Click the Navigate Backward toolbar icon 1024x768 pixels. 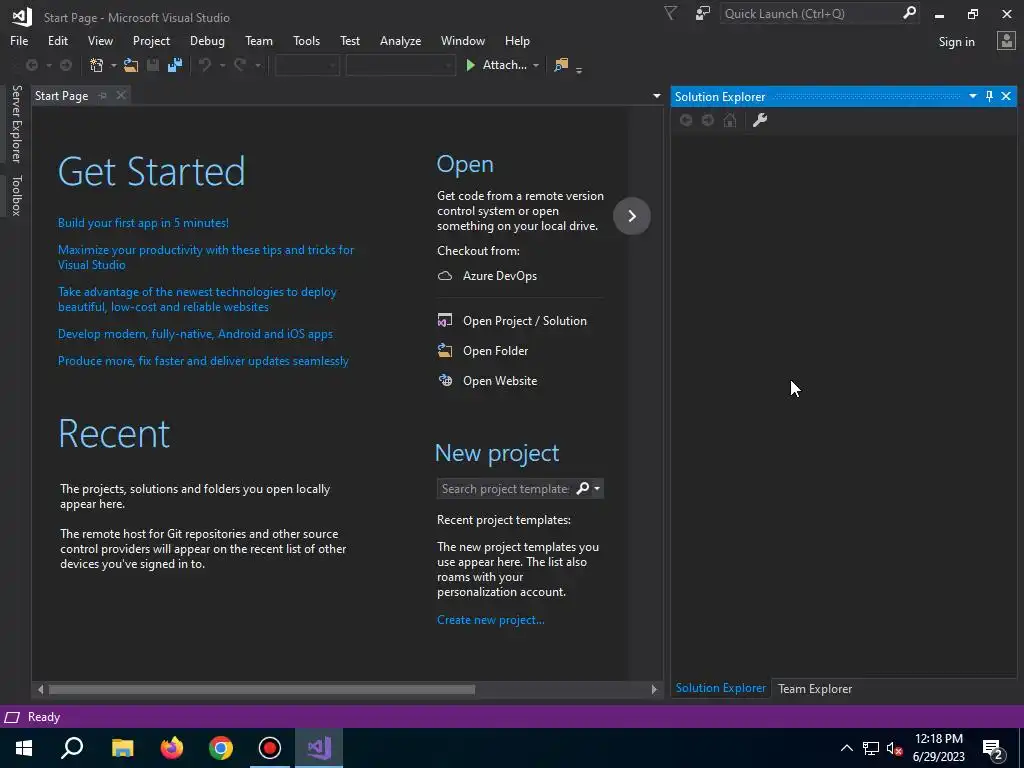click(x=31, y=65)
